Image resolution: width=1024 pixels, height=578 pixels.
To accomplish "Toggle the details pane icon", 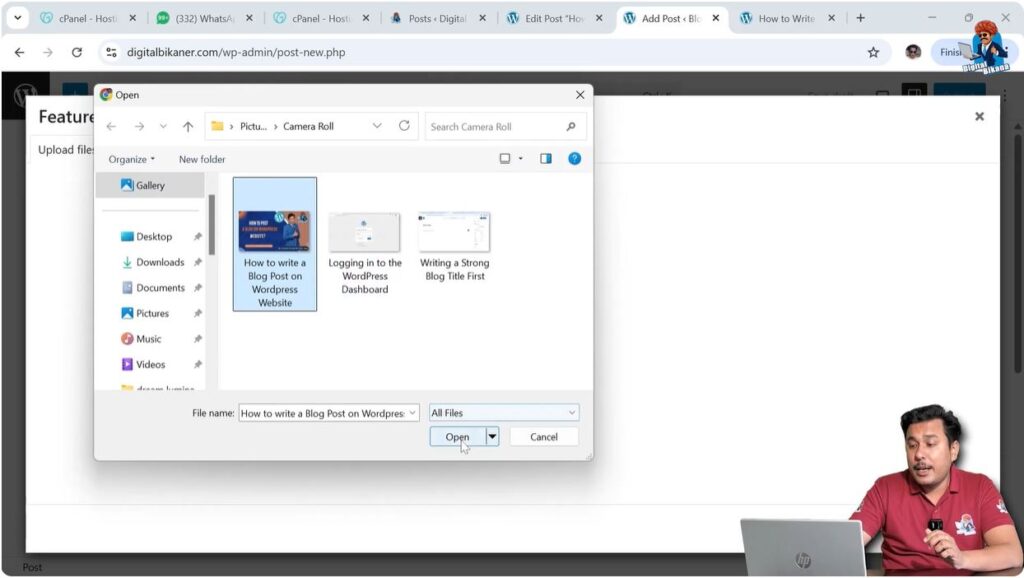I will coord(545,158).
